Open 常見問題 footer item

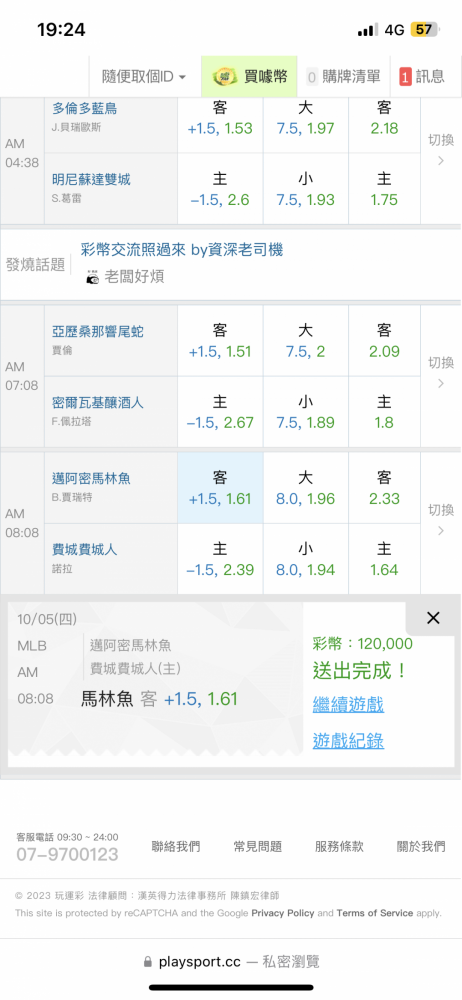click(258, 847)
